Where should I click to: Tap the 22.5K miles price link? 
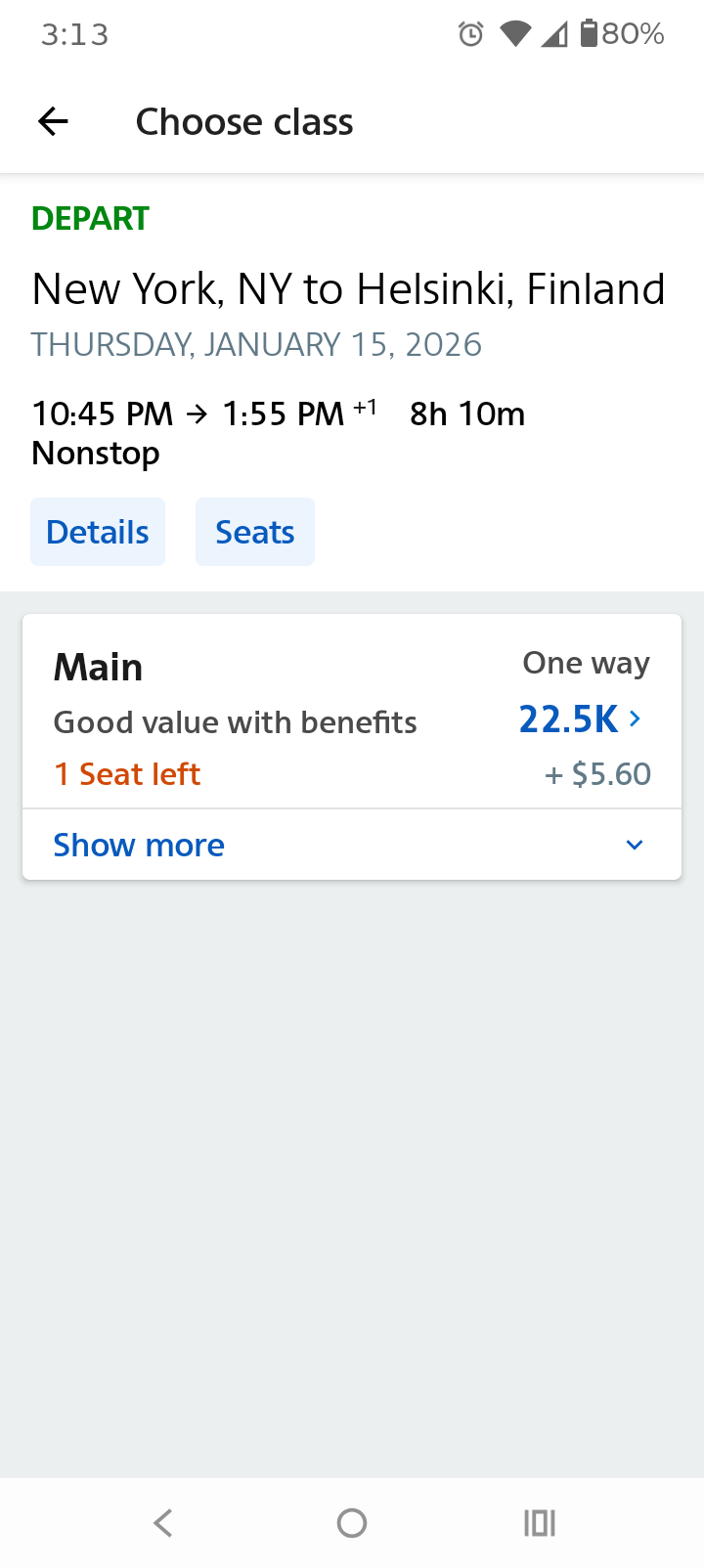pyautogui.click(x=568, y=719)
